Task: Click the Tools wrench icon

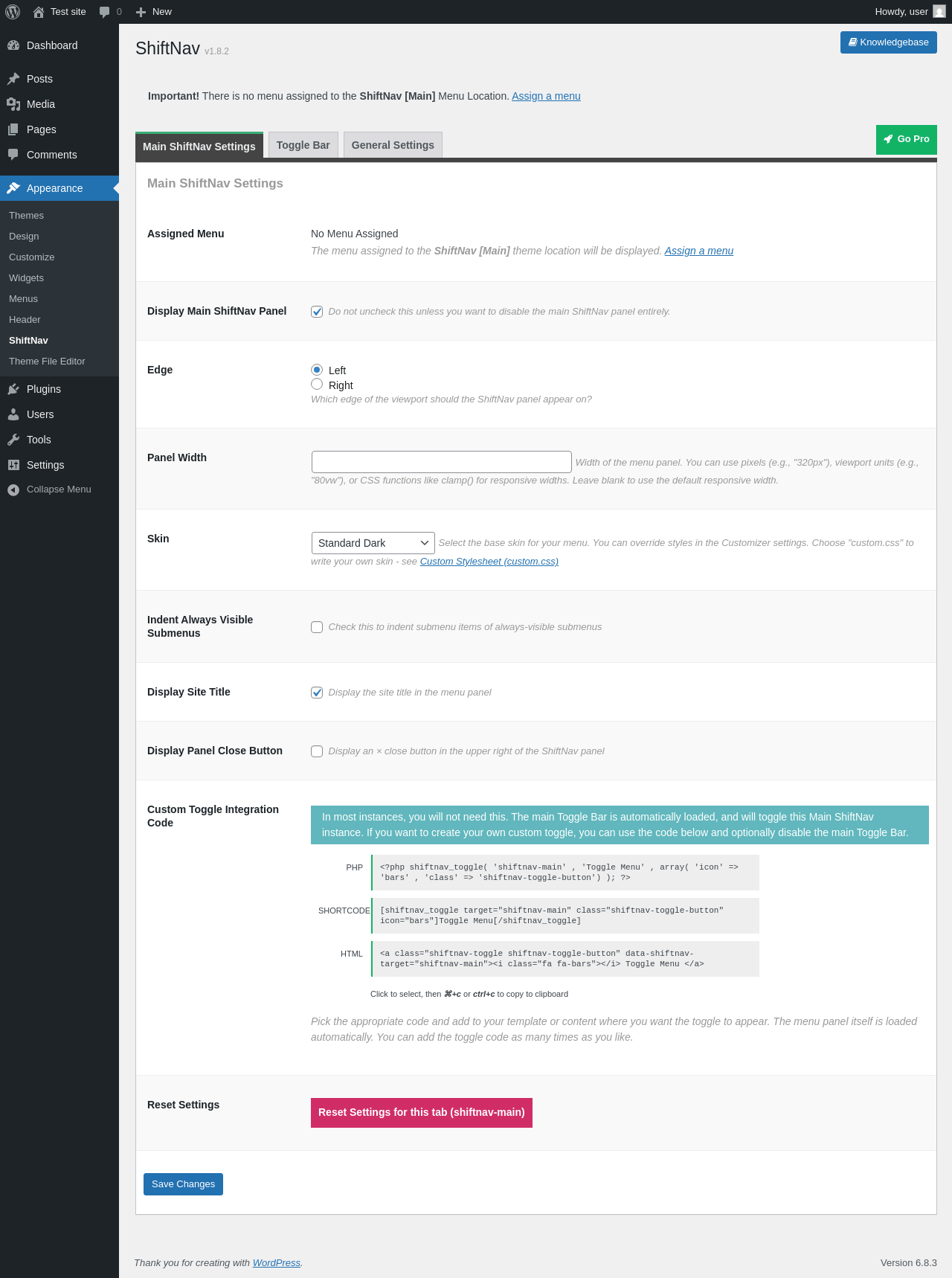Action: coord(13,440)
